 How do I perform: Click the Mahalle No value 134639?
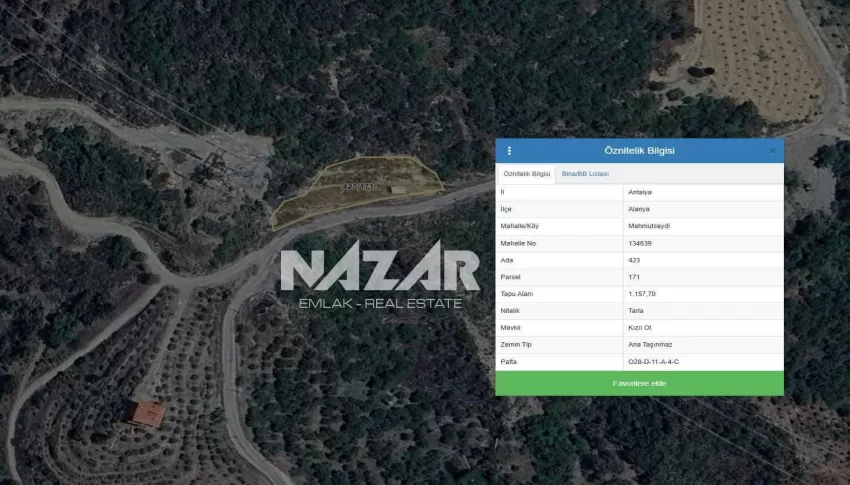[640, 243]
